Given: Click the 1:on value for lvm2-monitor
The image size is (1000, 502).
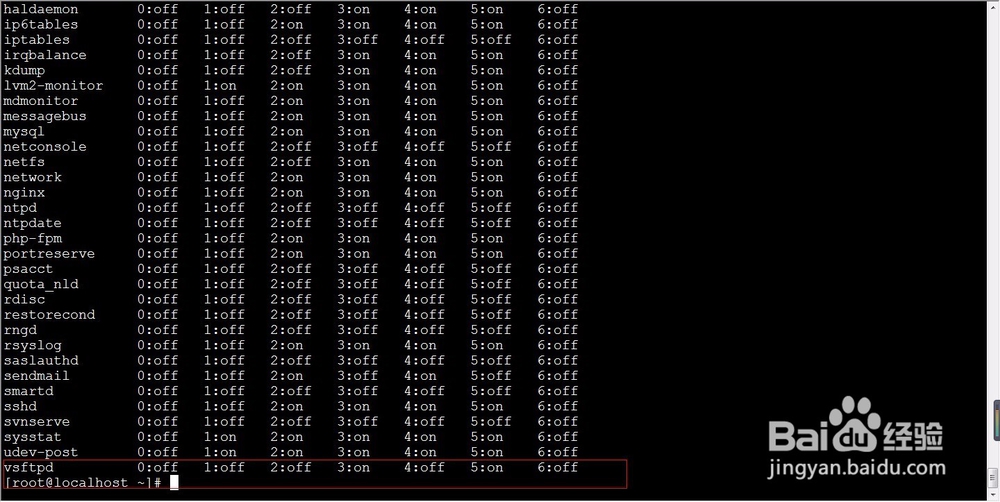Looking at the screenshot, I should (220, 85).
